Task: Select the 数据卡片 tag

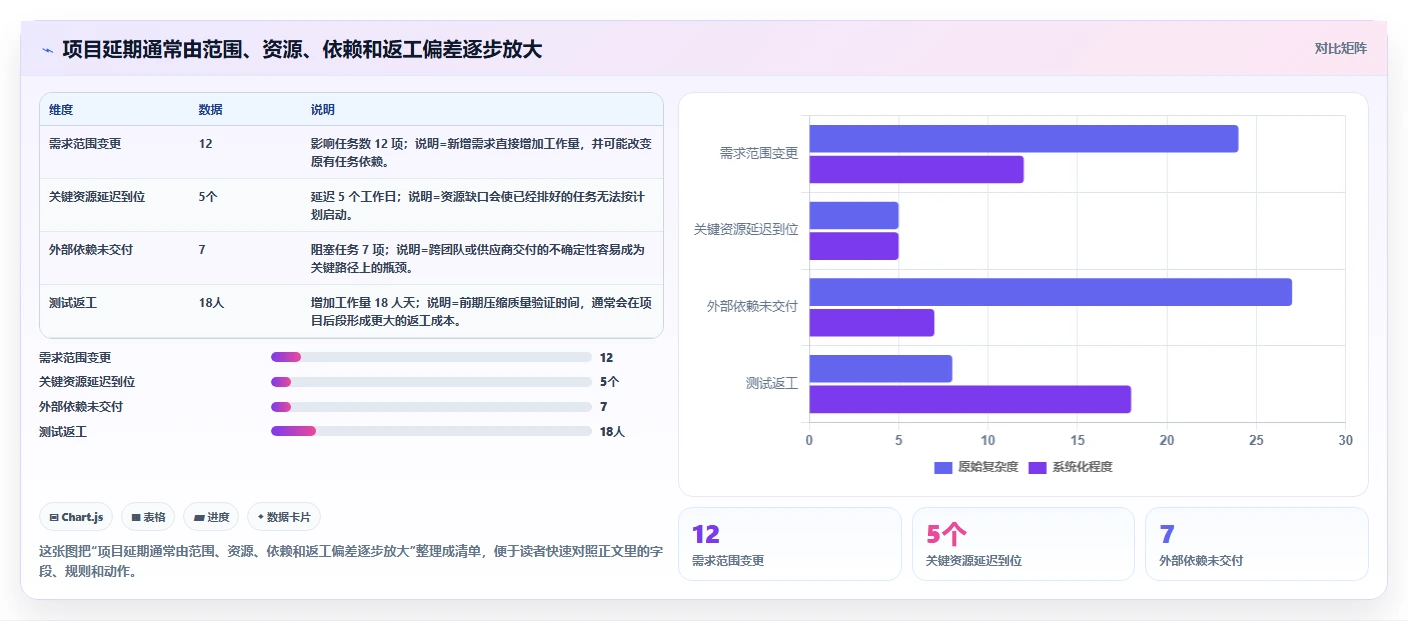Action: (x=284, y=517)
